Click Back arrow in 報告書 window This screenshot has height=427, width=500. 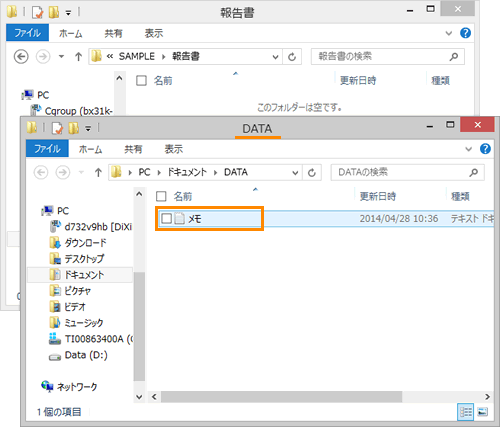(x=21, y=56)
